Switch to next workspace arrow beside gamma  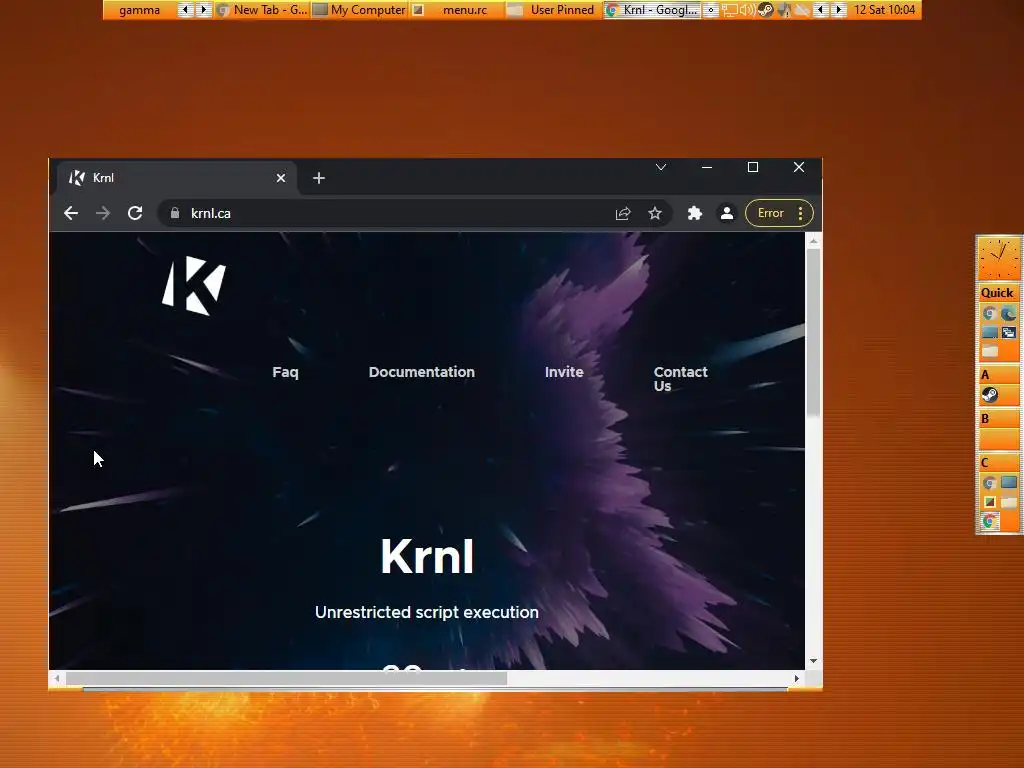(203, 10)
